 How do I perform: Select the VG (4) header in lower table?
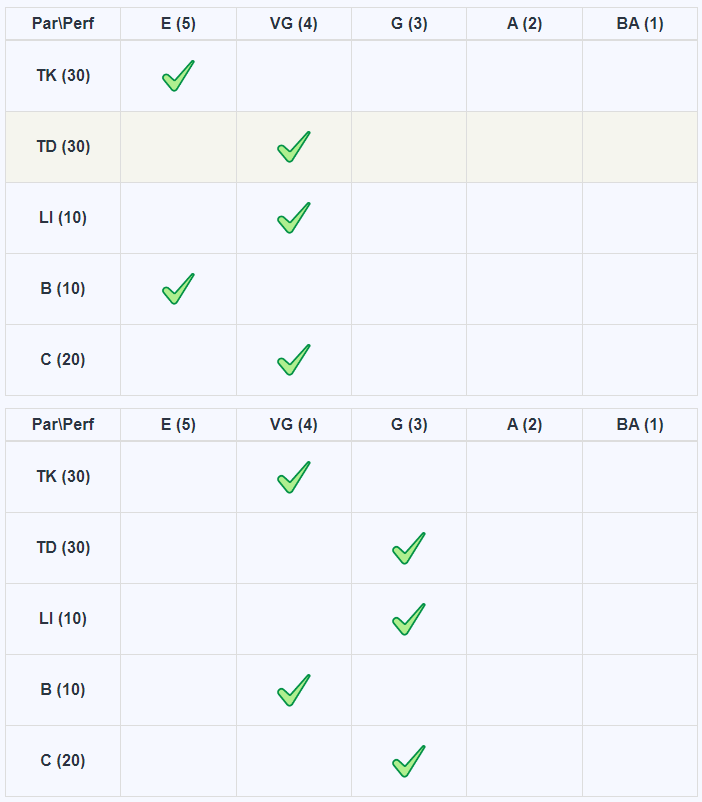coord(293,424)
